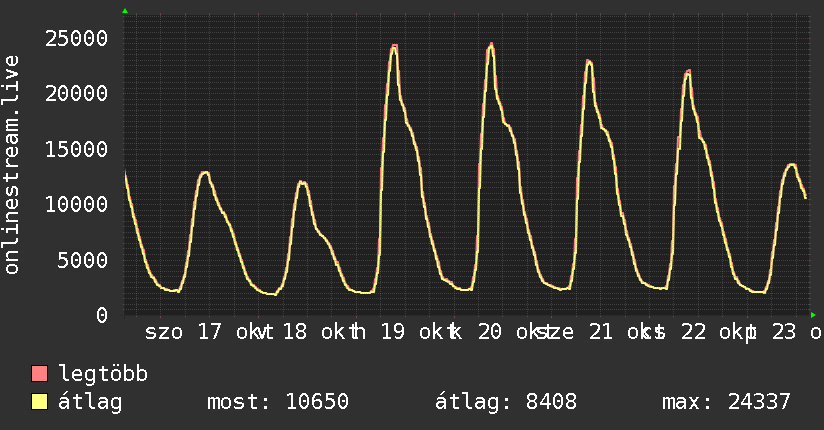824x430 pixels.
Task: Click the 'most: 10650' value
Action: click(x=278, y=402)
